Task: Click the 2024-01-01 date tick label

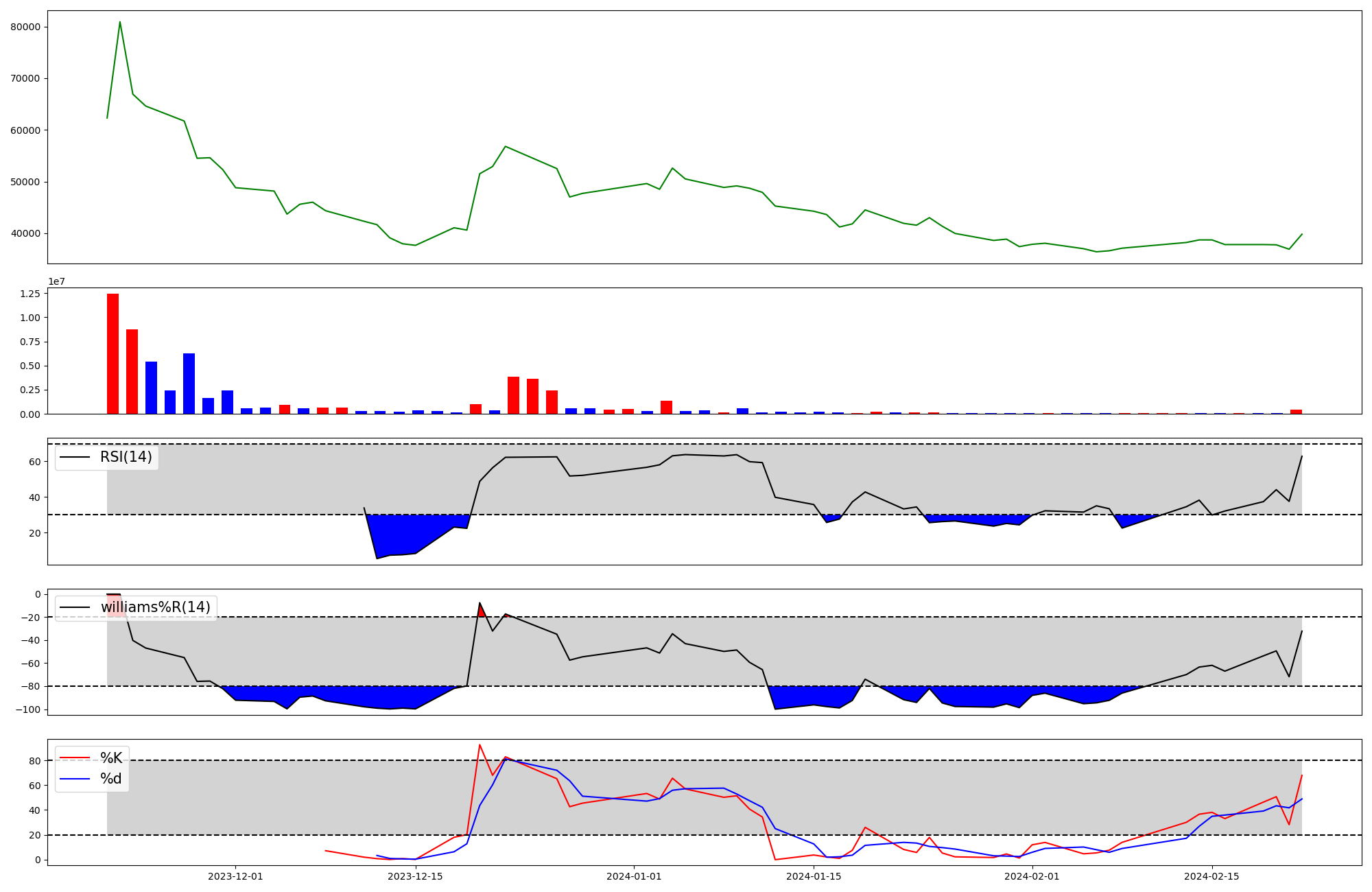Action: pos(634,876)
